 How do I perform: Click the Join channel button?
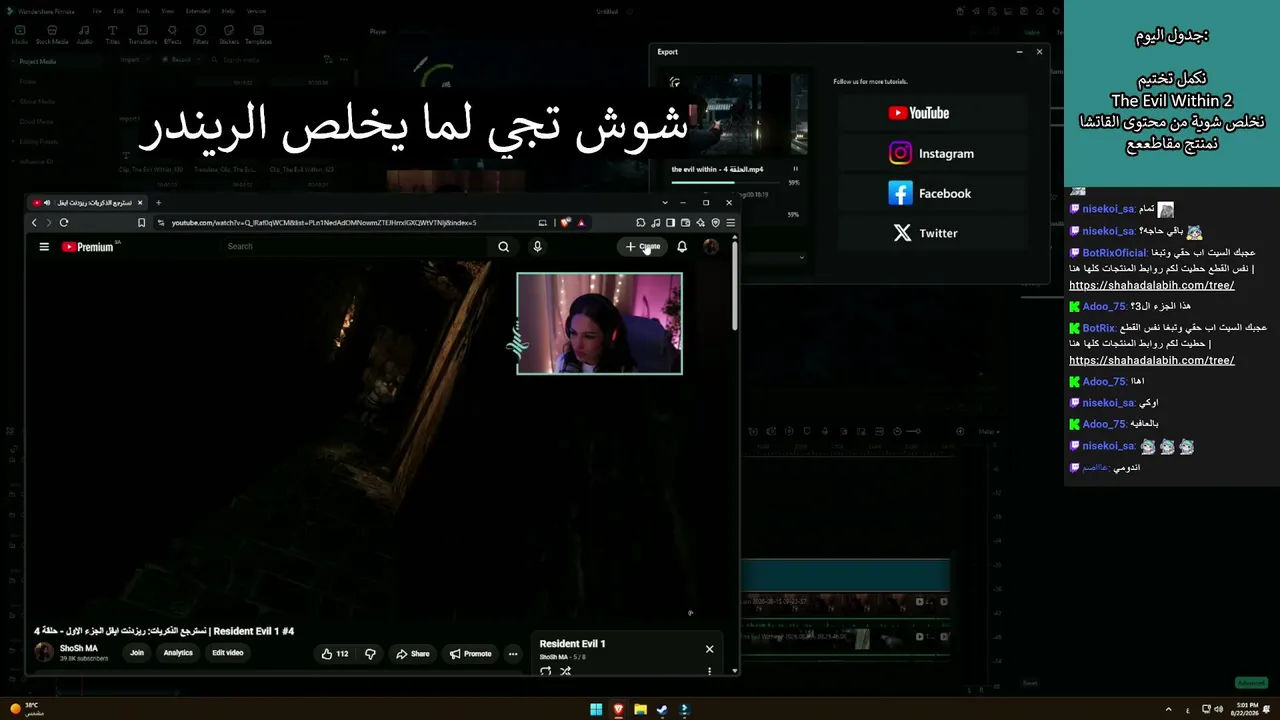click(137, 653)
